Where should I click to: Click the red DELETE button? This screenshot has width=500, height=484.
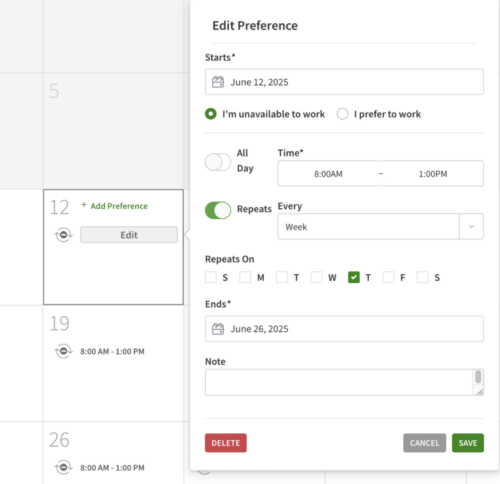226,443
